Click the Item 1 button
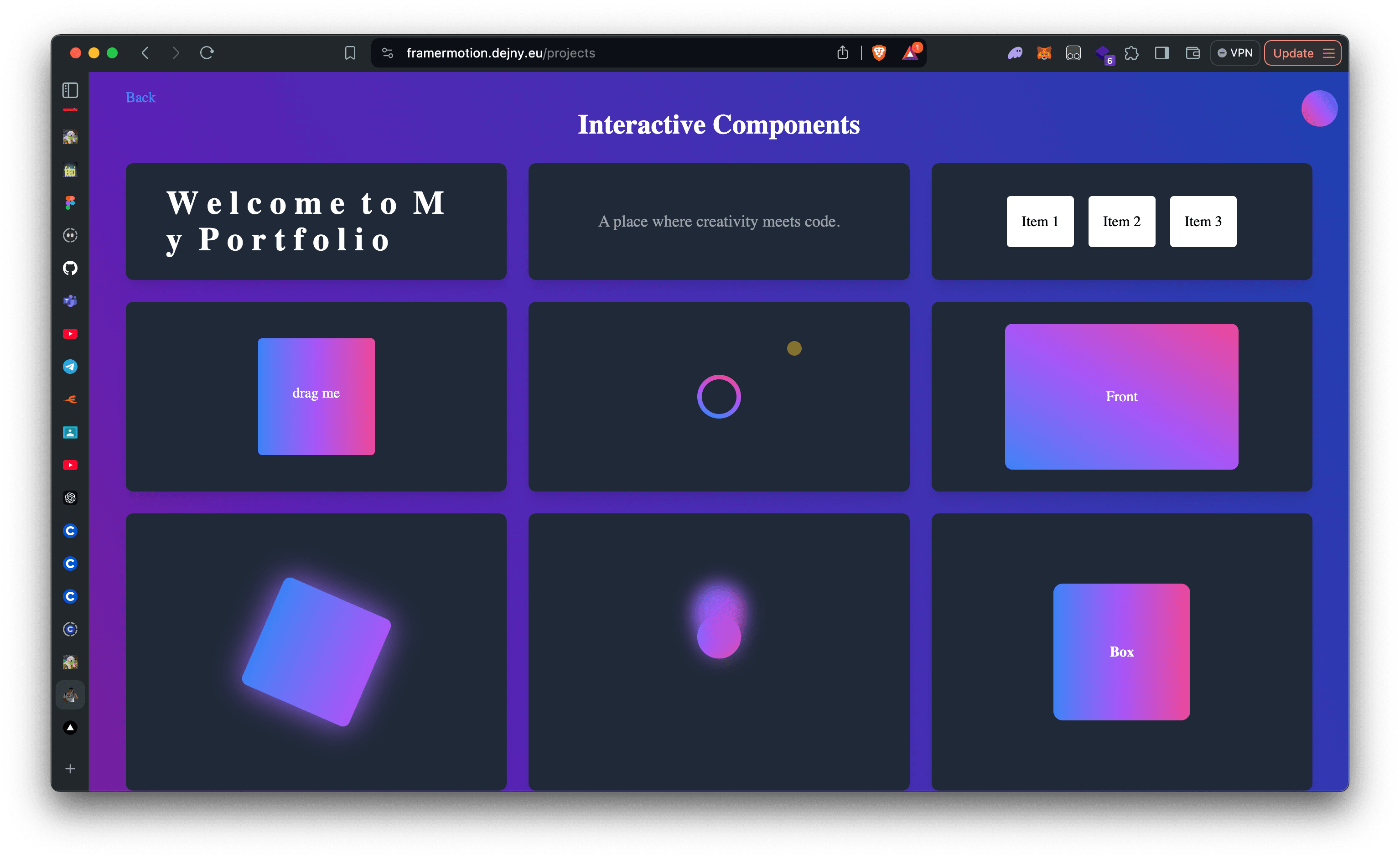The image size is (1400, 859). [1040, 222]
